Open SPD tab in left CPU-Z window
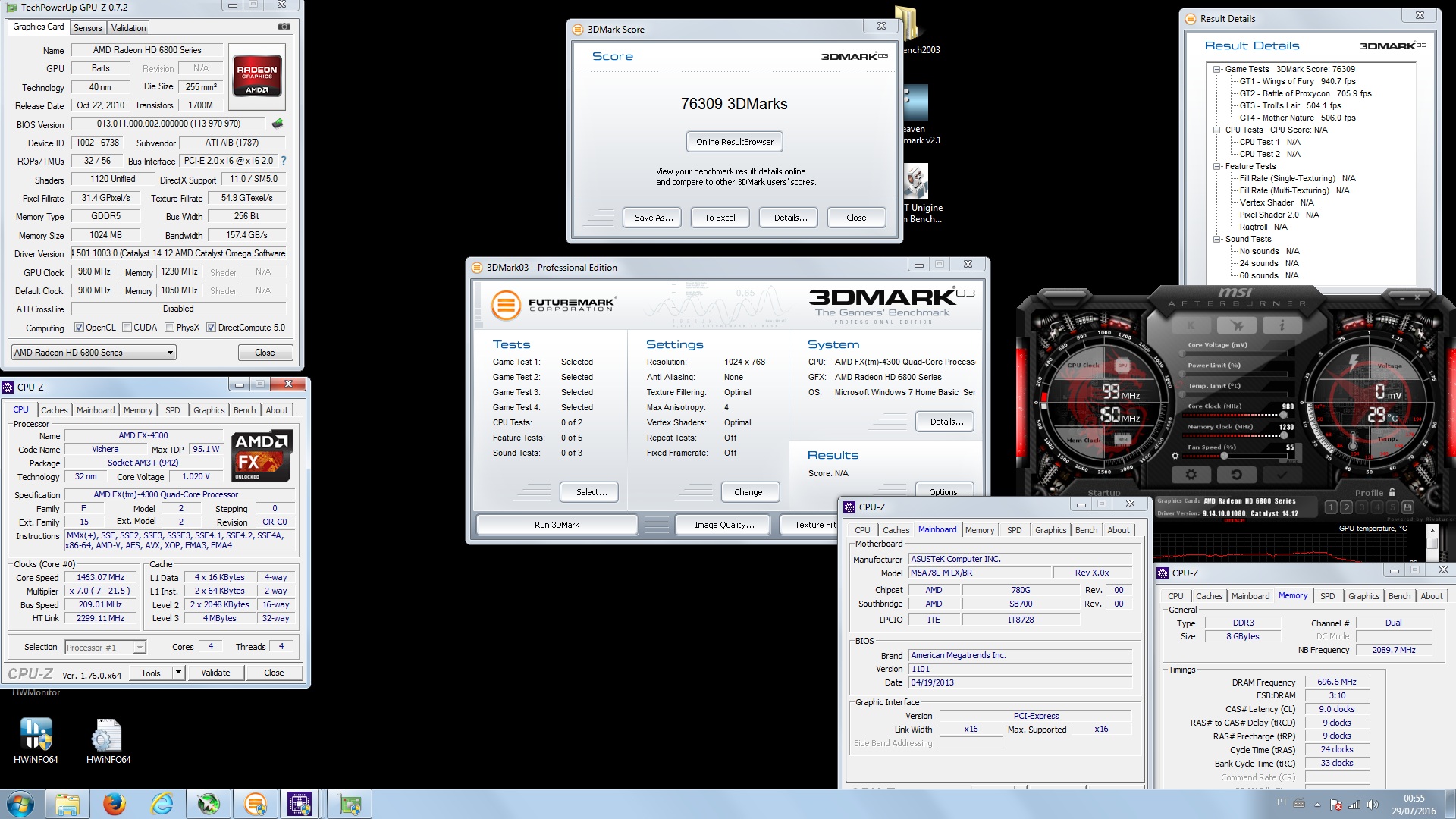This screenshot has width=1456, height=819. [x=173, y=410]
